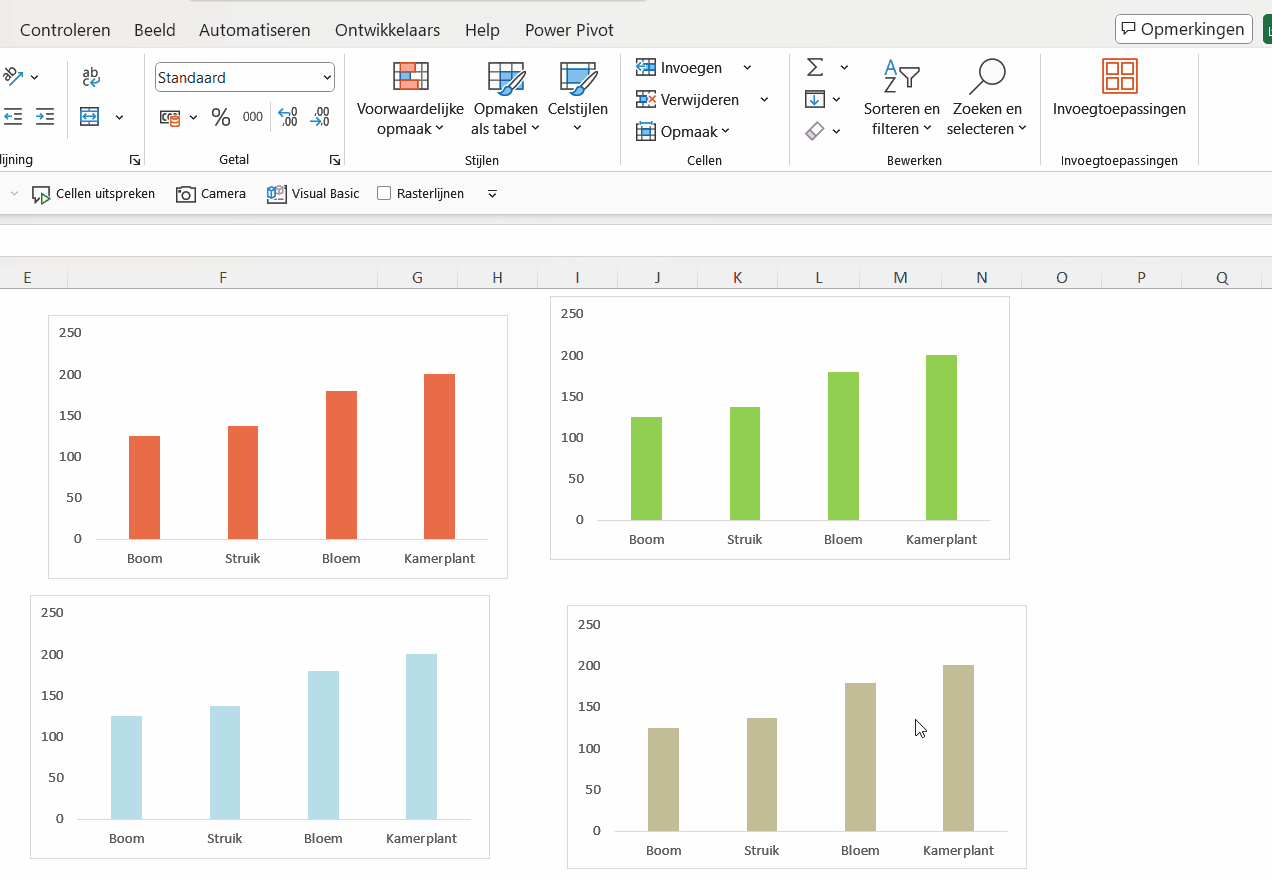Viewport: 1272px width, 880px height.
Task: Click the Clear eraser icon
Action: (x=814, y=131)
